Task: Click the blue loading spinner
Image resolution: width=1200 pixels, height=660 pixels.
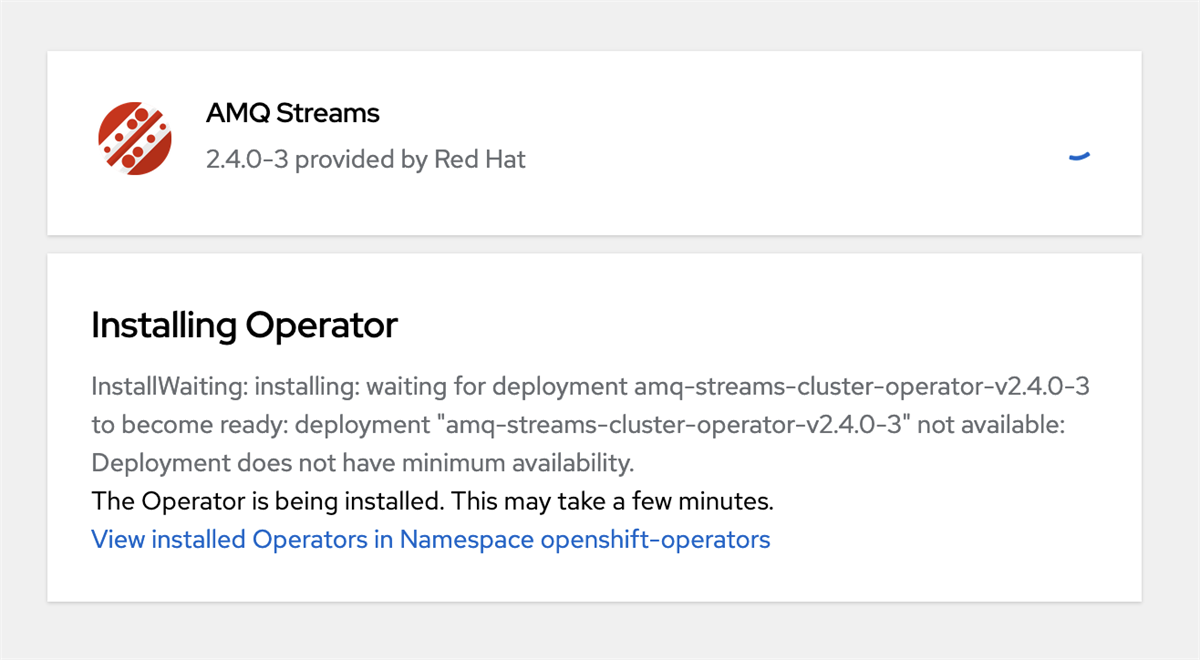Action: pos(1078,156)
